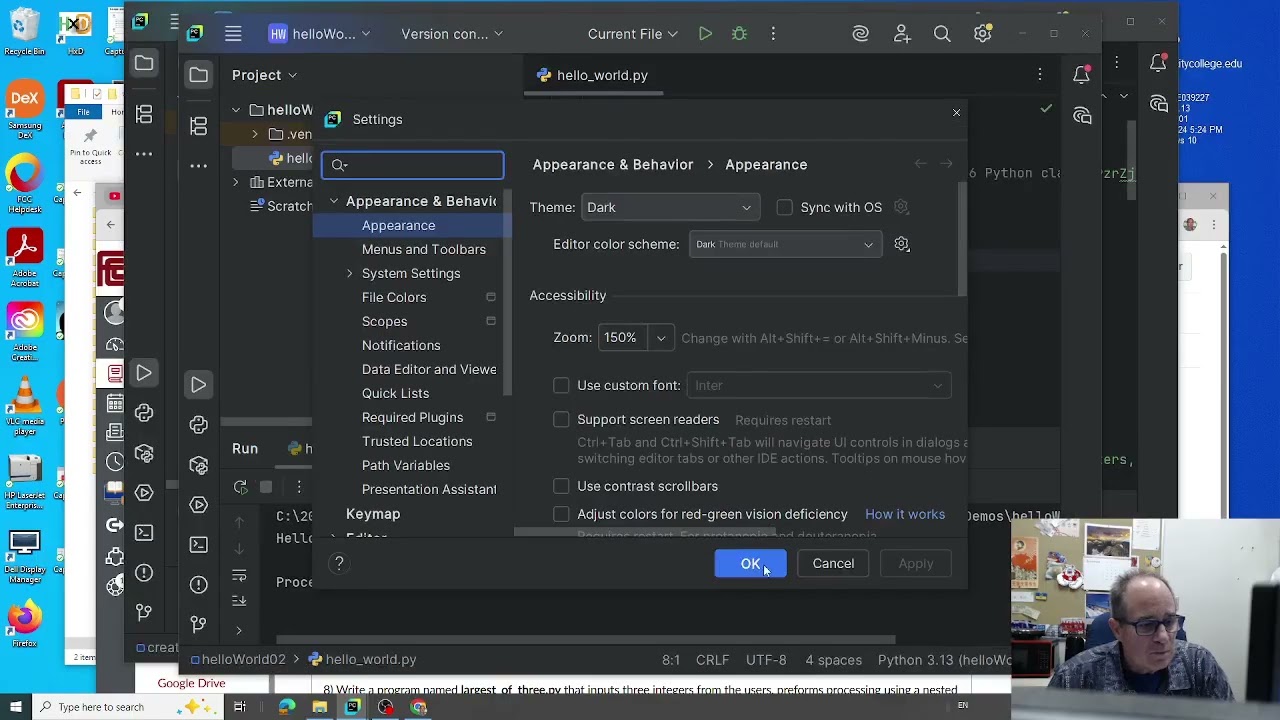Enable Support screen readers checkbox
Image resolution: width=1280 pixels, height=720 pixels.
click(x=561, y=419)
